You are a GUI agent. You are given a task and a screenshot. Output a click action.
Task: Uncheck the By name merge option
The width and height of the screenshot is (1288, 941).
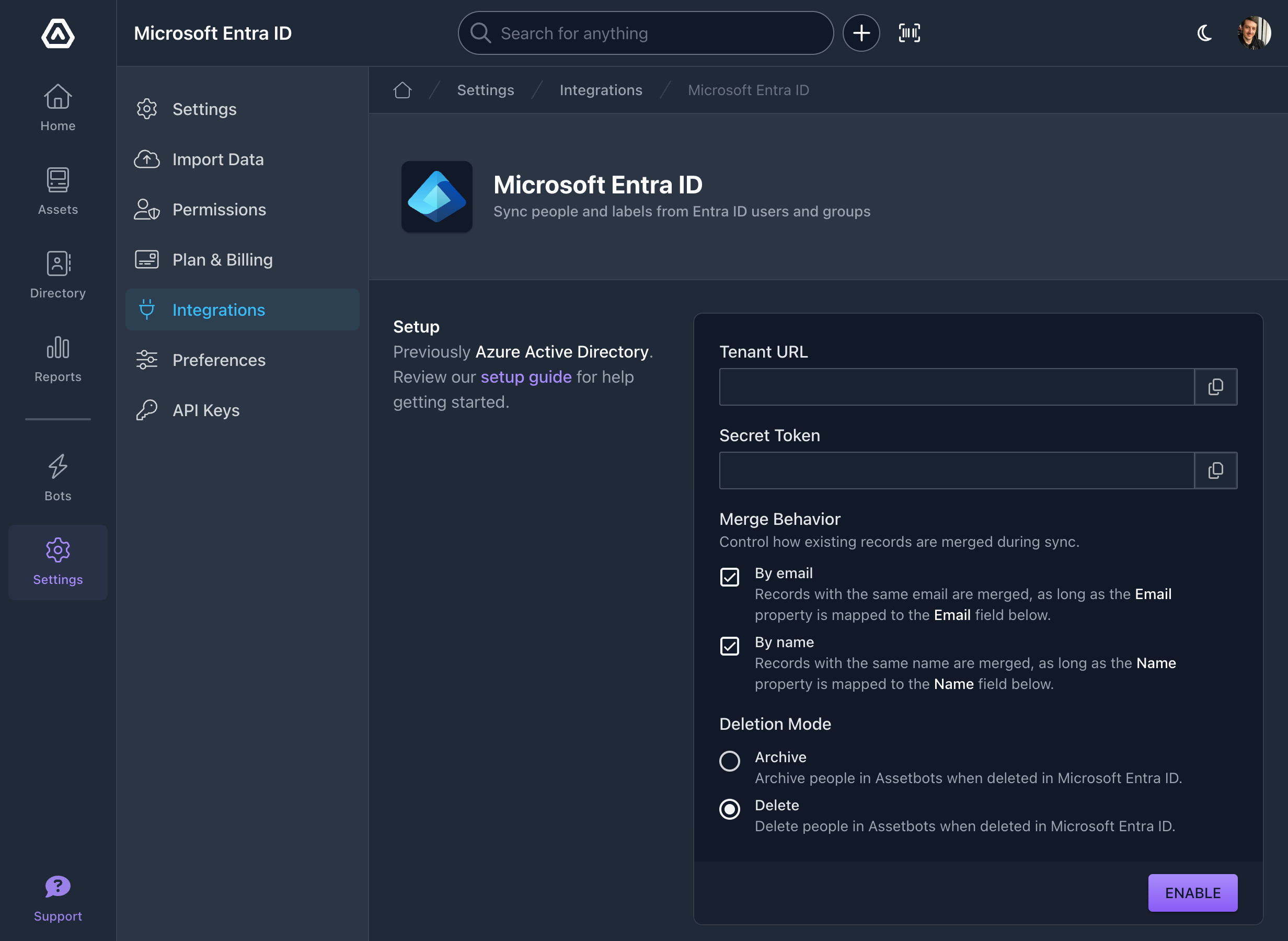729,646
